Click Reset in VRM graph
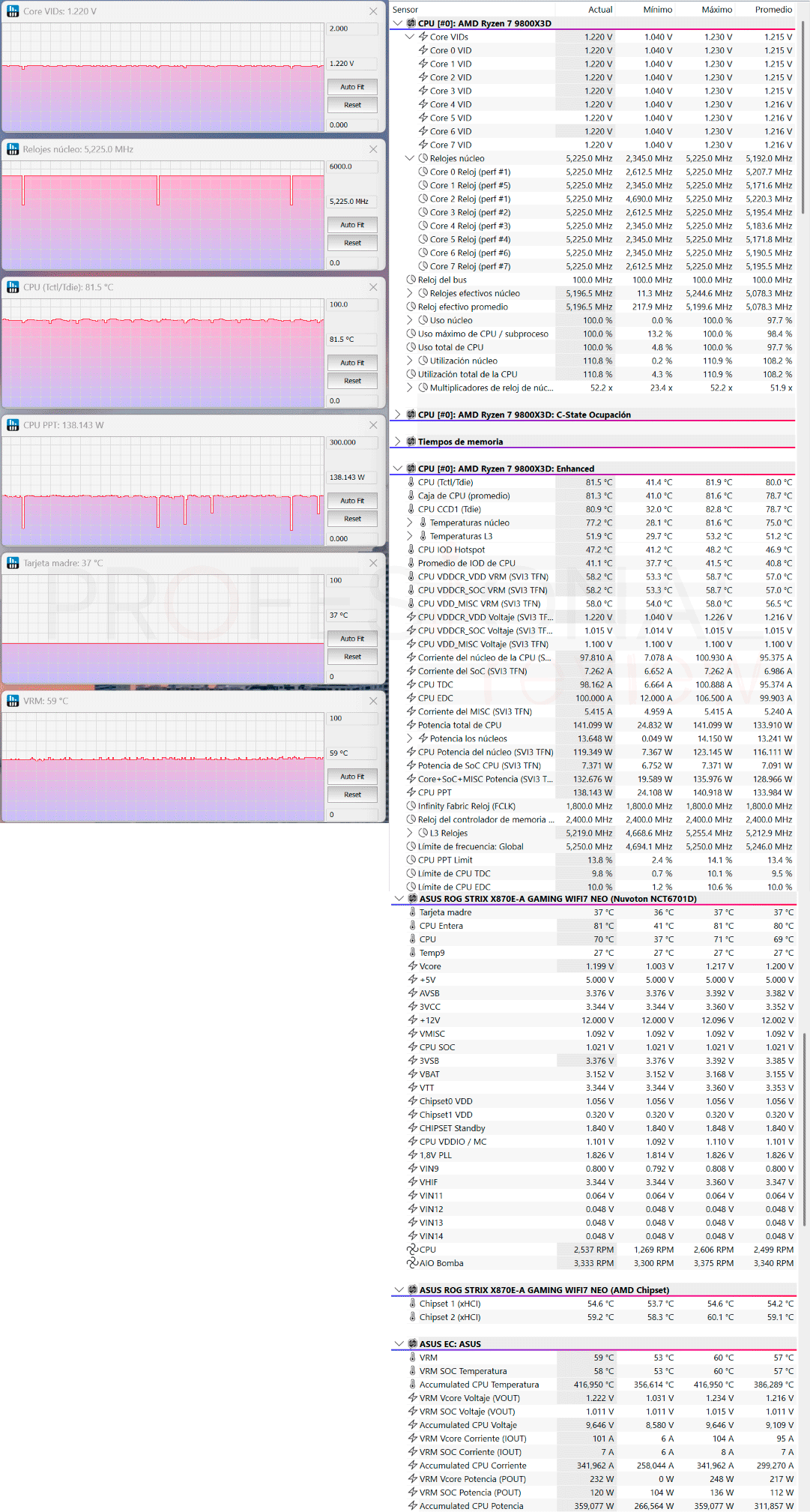 pyautogui.click(x=352, y=795)
